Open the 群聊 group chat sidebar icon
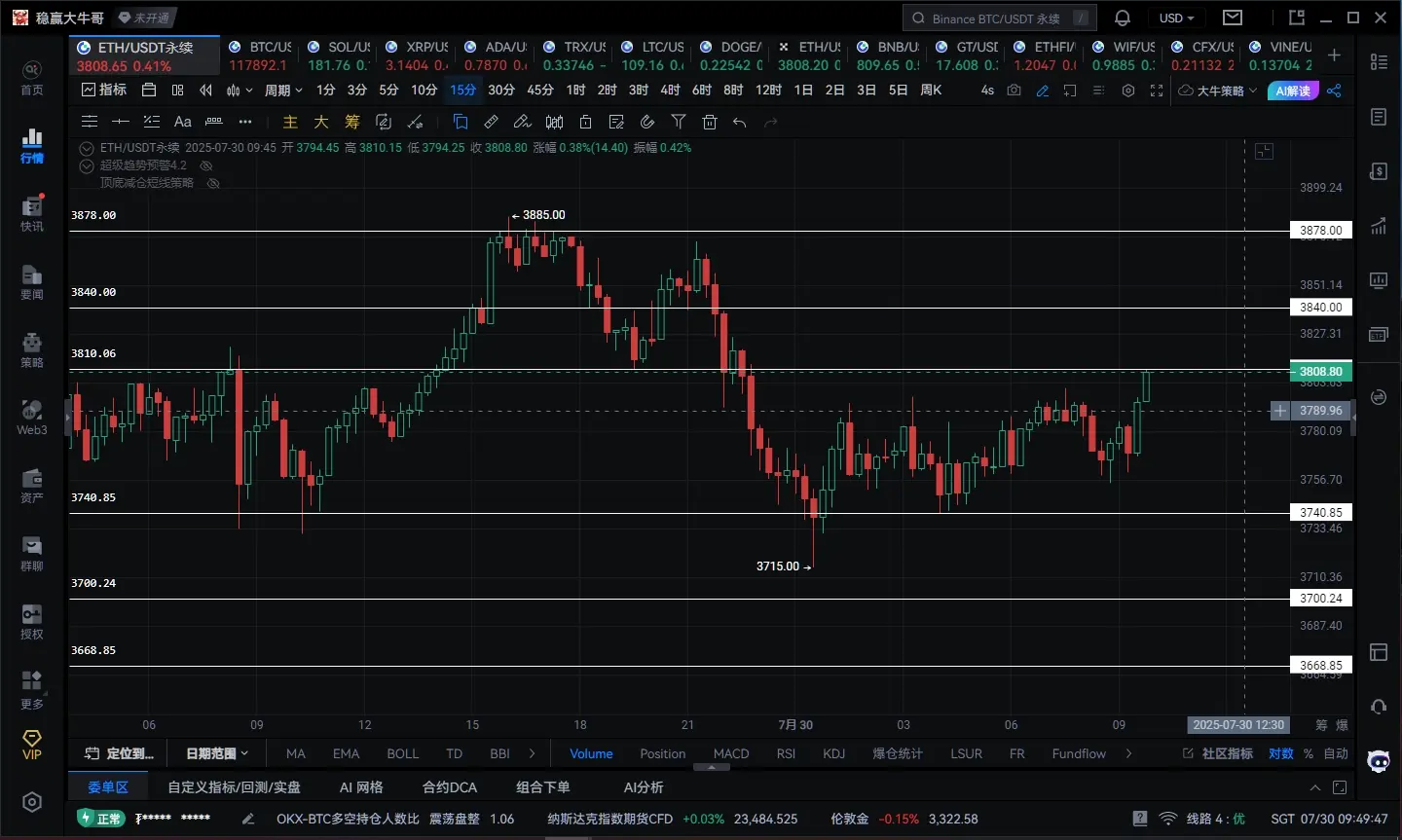The image size is (1402, 840). (32, 554)
